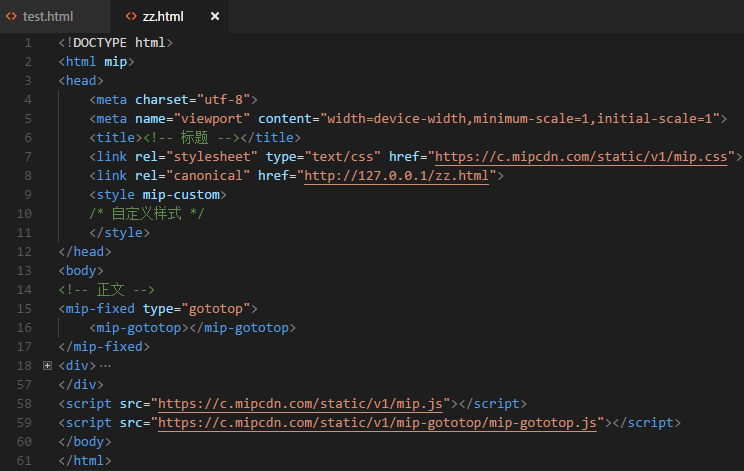The height and width of the screenshot is (471, 744).
Task: Click the "canonical" rel value
Action: 208,175
